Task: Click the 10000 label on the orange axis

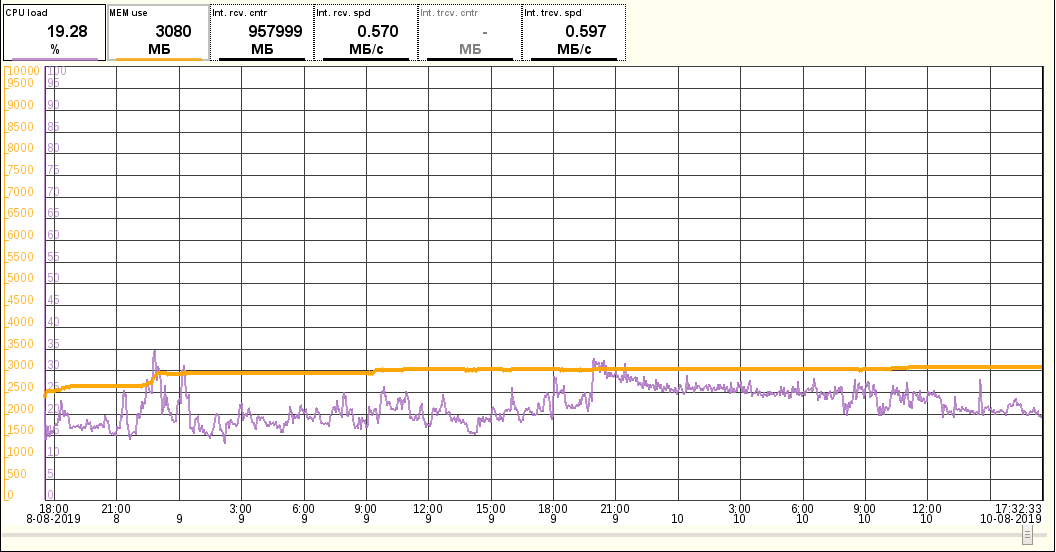Action: [22, 71]
